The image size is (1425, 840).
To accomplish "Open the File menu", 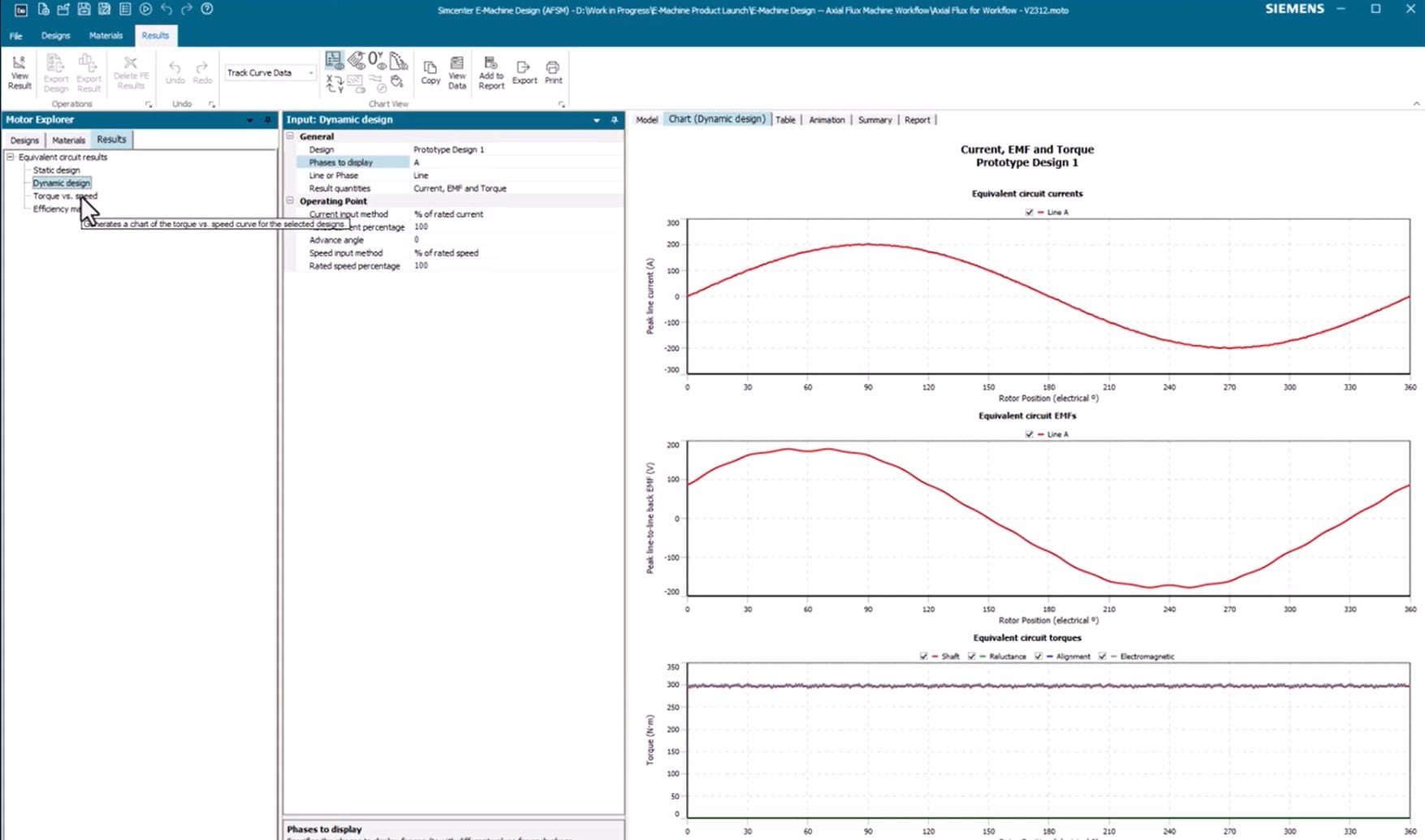I will 15,36.
